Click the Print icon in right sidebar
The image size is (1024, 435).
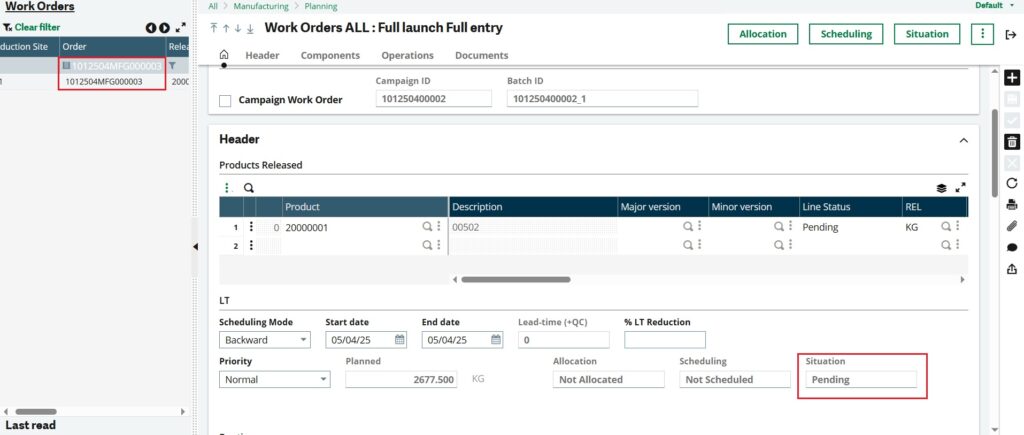(x=1012, y=205)
